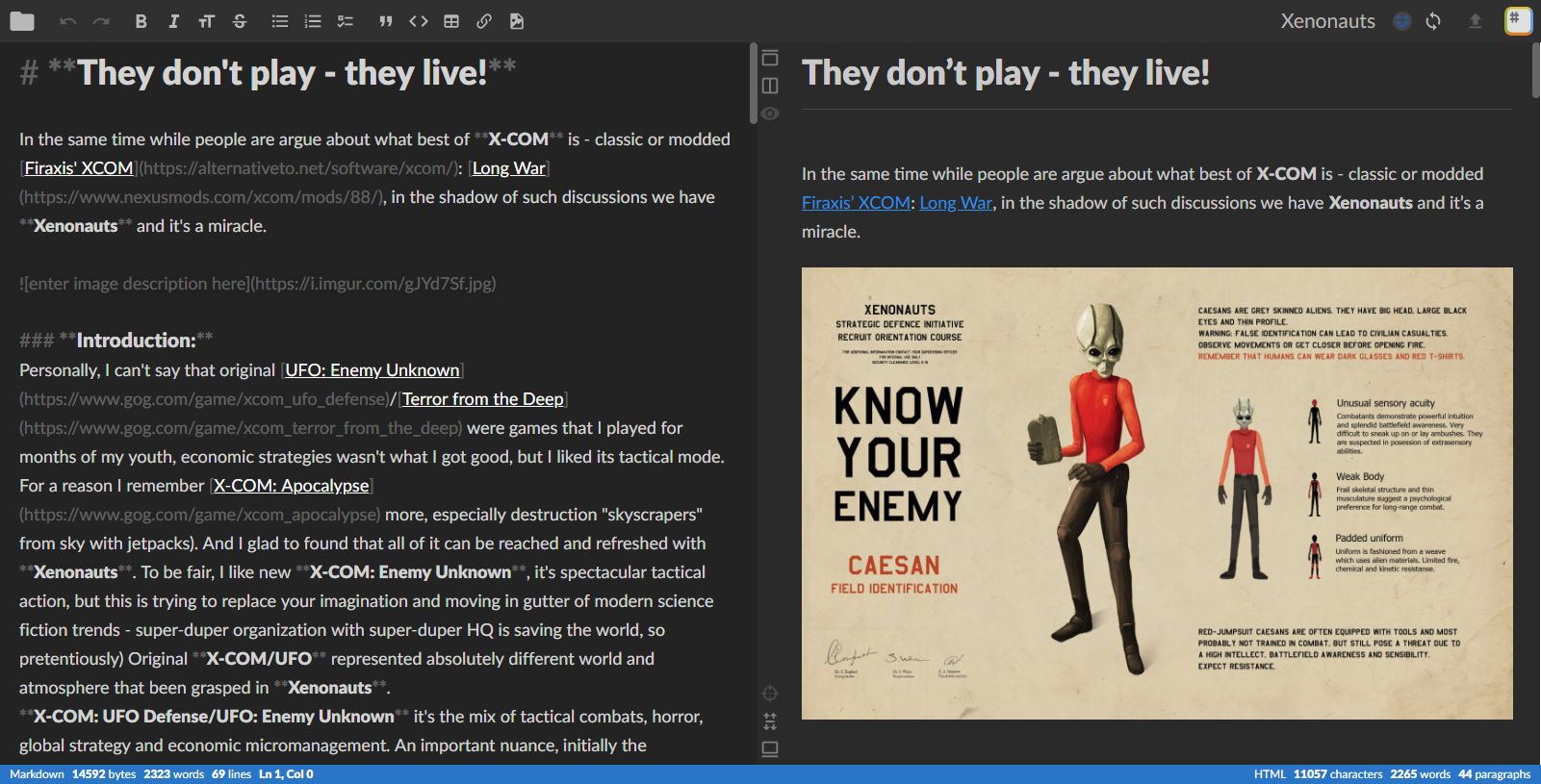Insert a code block
Image resolution: width=1541 pixels, height=784 pixels.
(x=419, y=21)
